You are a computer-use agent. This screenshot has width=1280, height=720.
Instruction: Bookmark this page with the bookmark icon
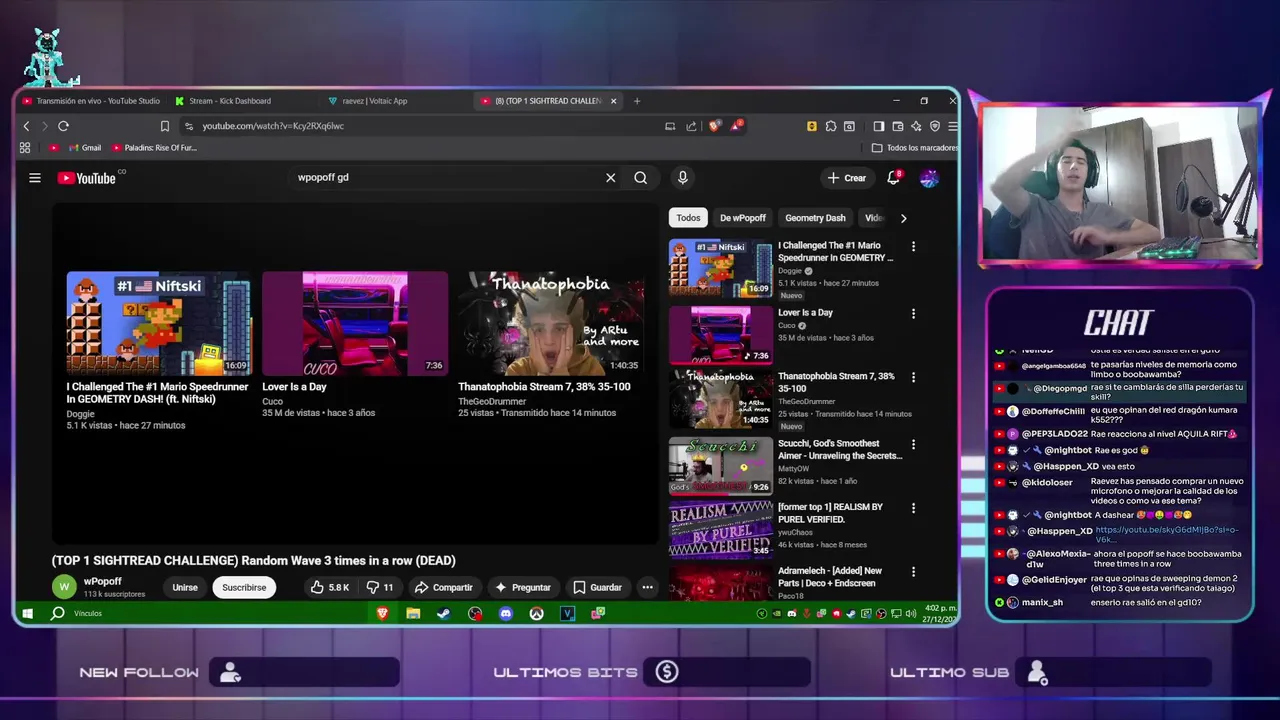click(165, 126)
